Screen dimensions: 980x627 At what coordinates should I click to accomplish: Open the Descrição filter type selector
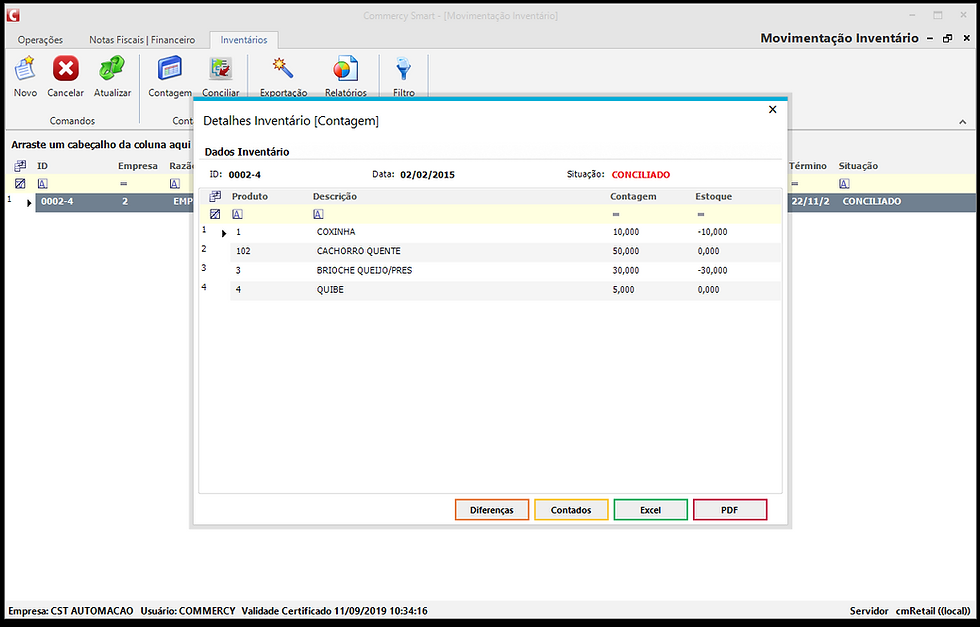pyautogui.click(x=317, y=213)
